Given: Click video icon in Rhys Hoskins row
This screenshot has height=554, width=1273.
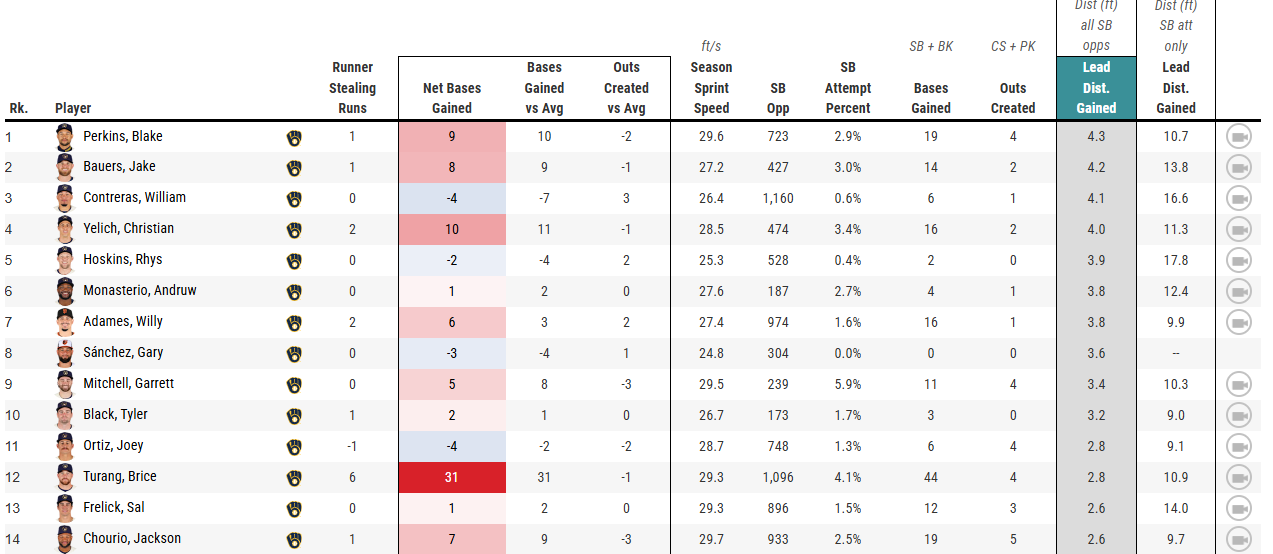Looking at the screenshot, I should tap(1239, 260).
